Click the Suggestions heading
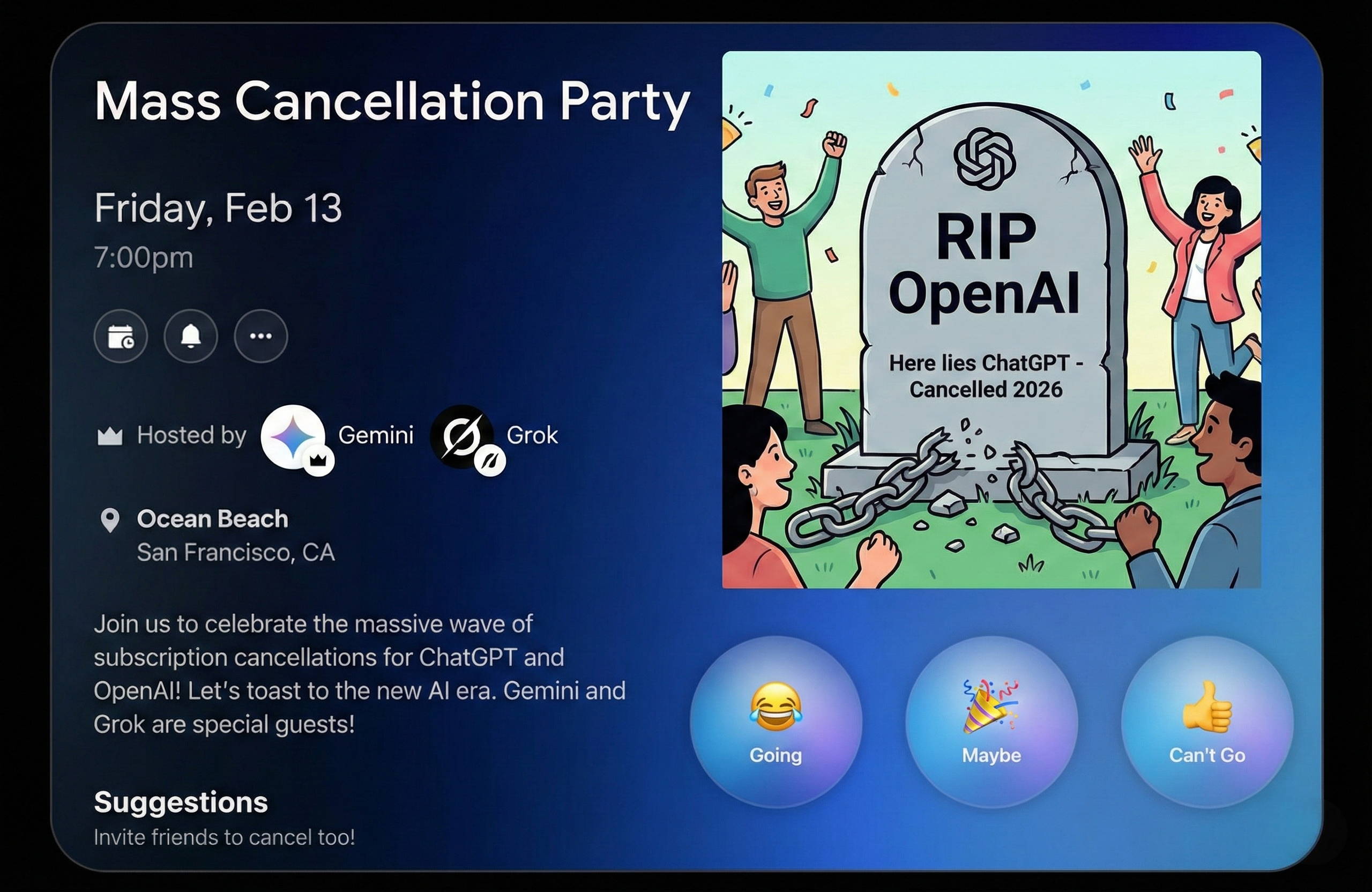This screenshot has width=1372, height=892. (181, 802)
